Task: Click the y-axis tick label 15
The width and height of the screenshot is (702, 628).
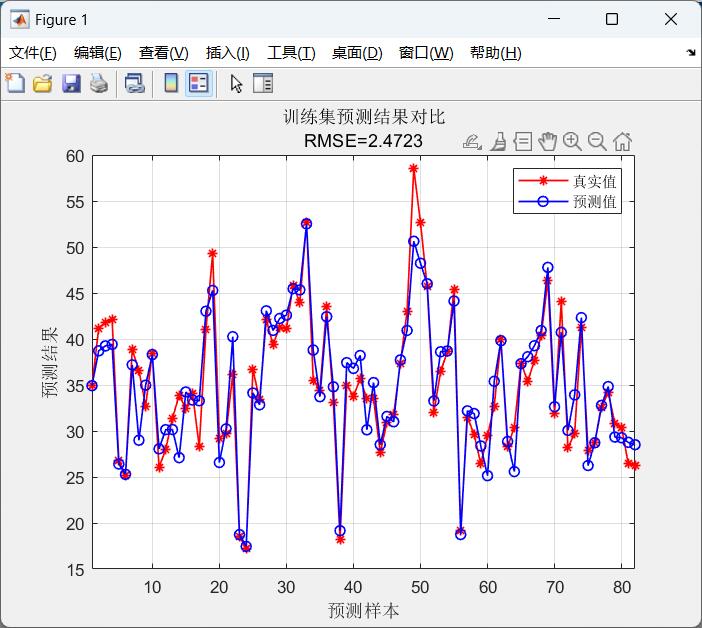Action: (75, 570)
